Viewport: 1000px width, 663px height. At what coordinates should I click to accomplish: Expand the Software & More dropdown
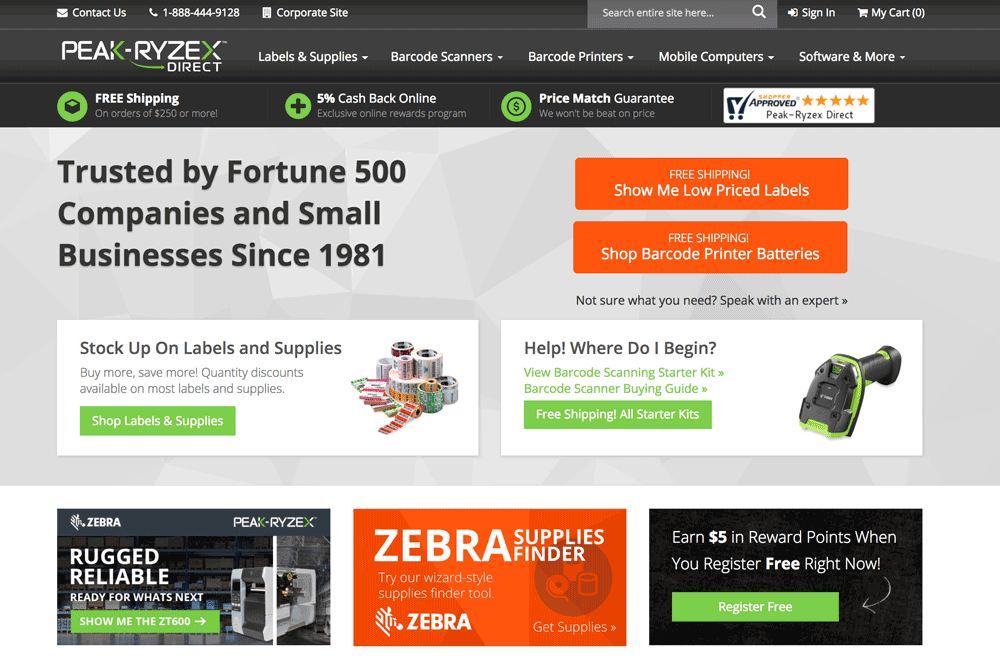click(x=851, y=57)
